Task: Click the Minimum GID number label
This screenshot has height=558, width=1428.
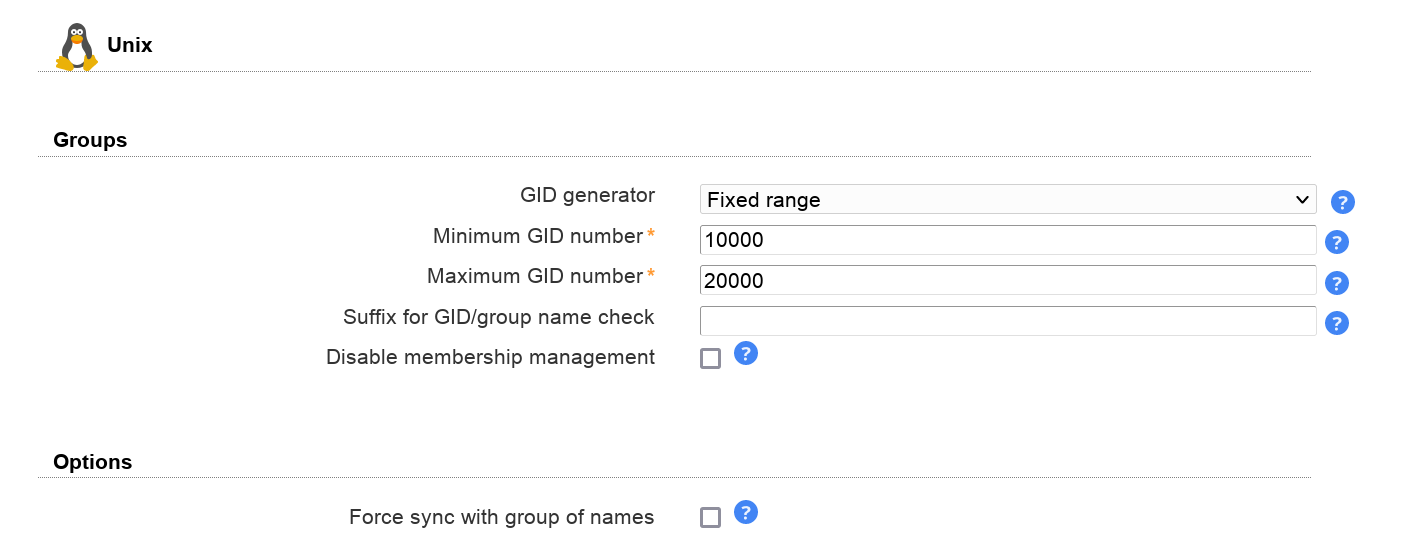Action: [537, 236]
